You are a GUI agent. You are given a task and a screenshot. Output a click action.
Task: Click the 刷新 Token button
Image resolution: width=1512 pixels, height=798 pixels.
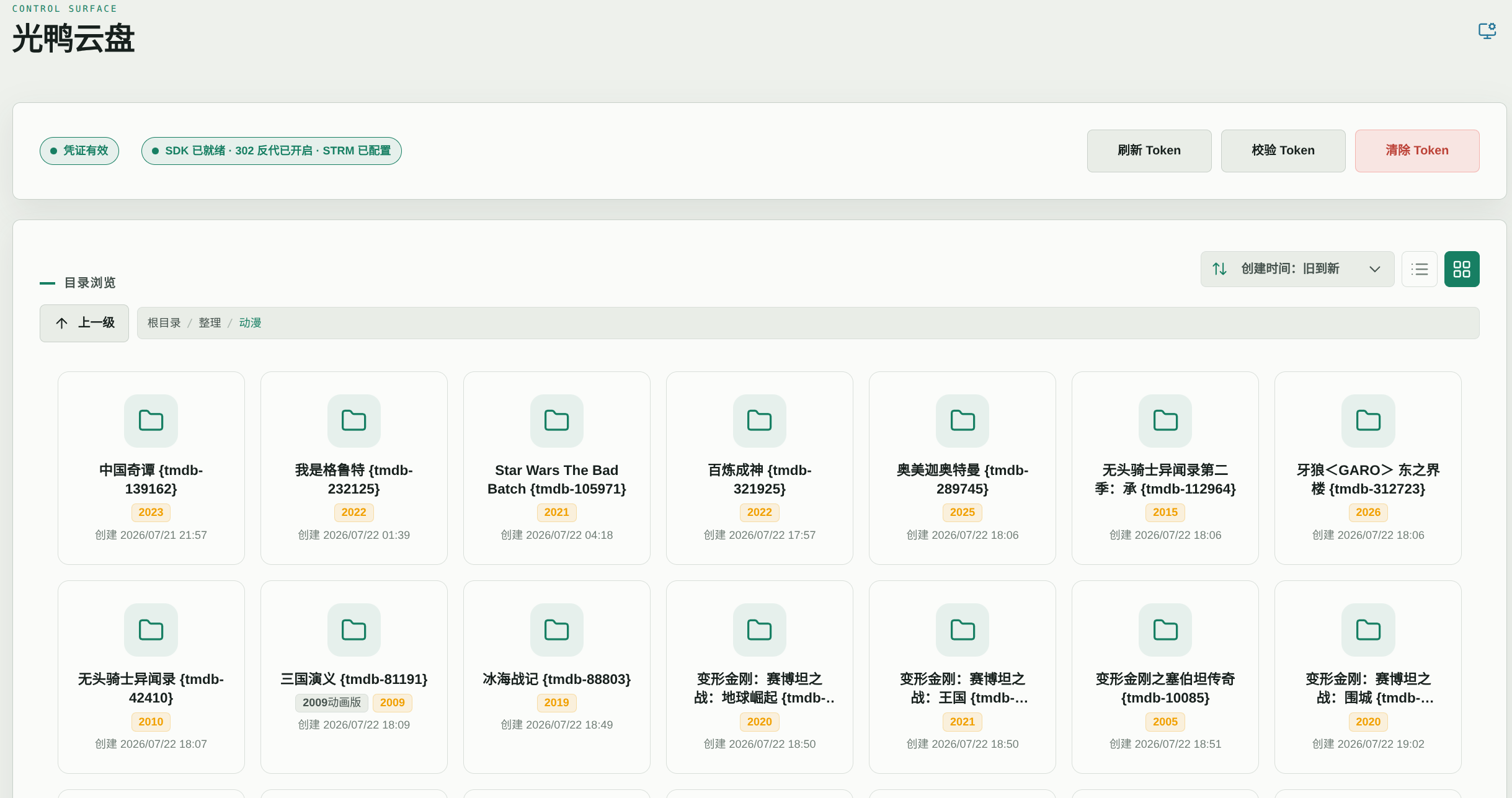point(1149,151)
